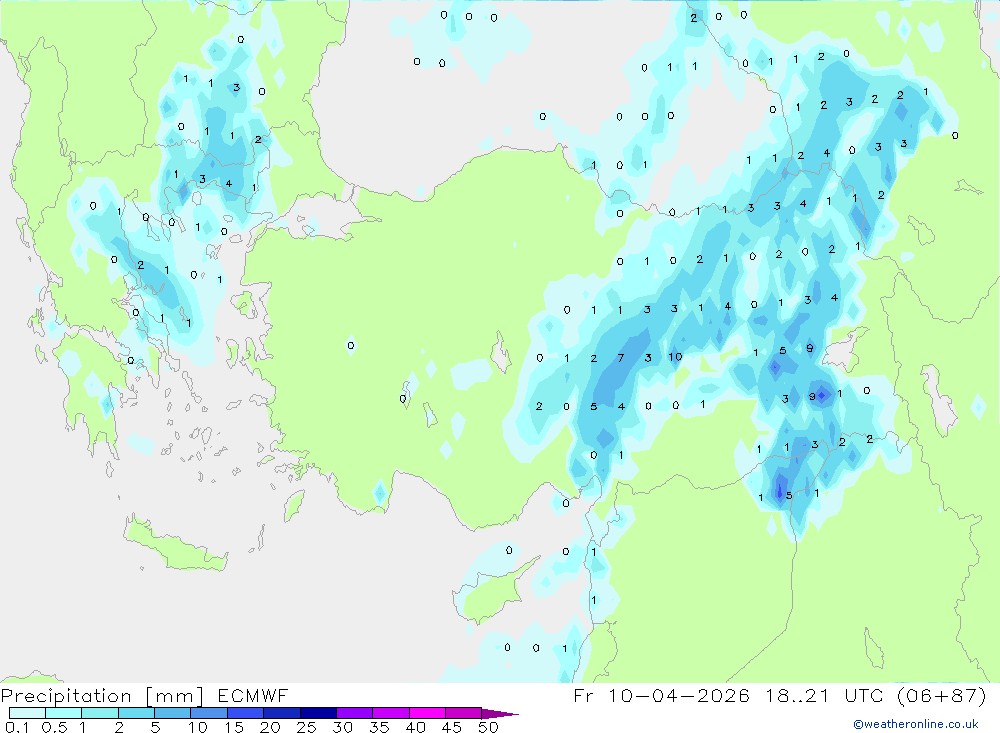The height and width of the screenshot is (733, 1000).
Task: Click the map precipitation value 7
Action: click(x=621, y=359)
